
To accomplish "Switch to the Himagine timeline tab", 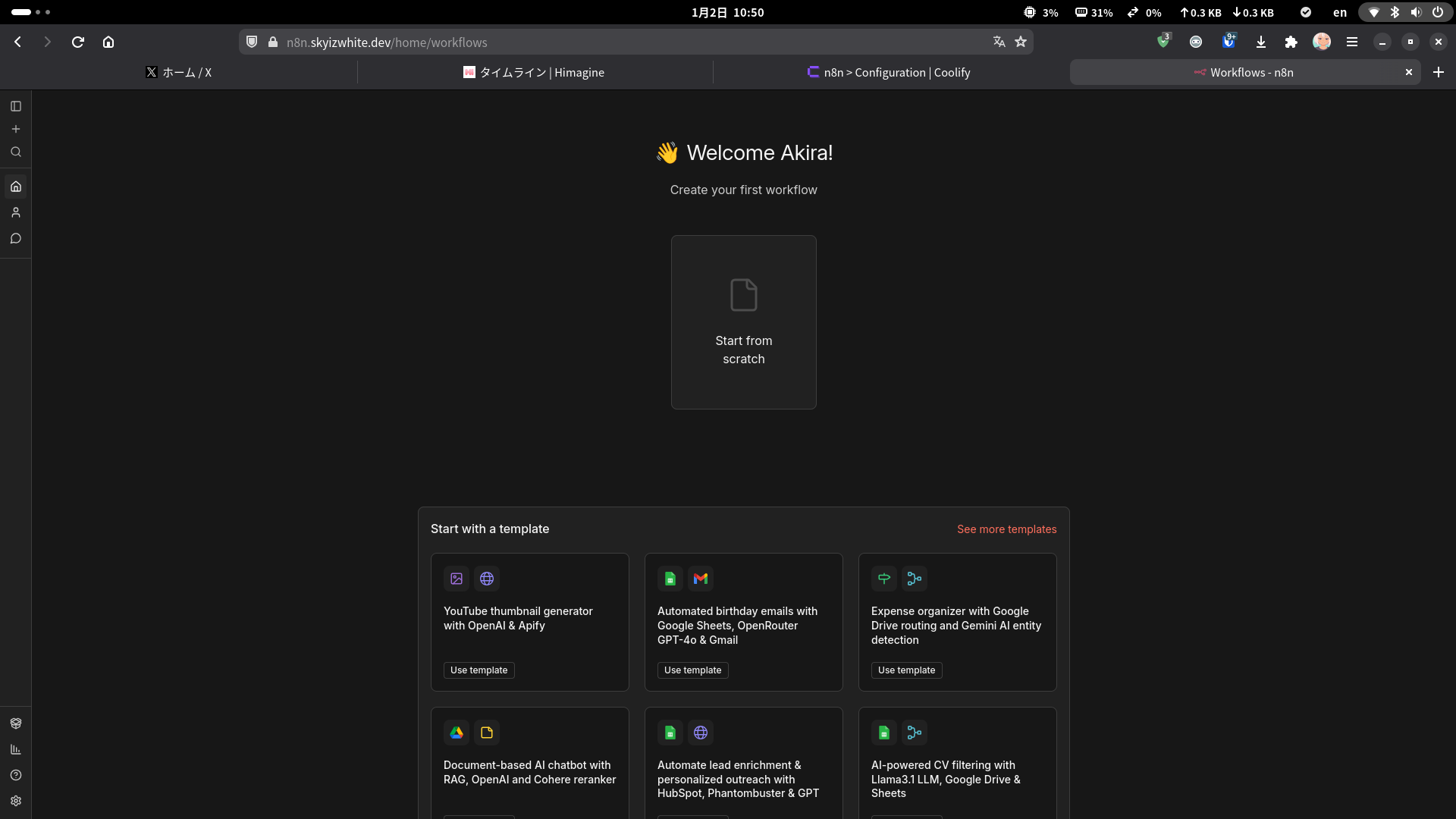I will click(534, 73).
